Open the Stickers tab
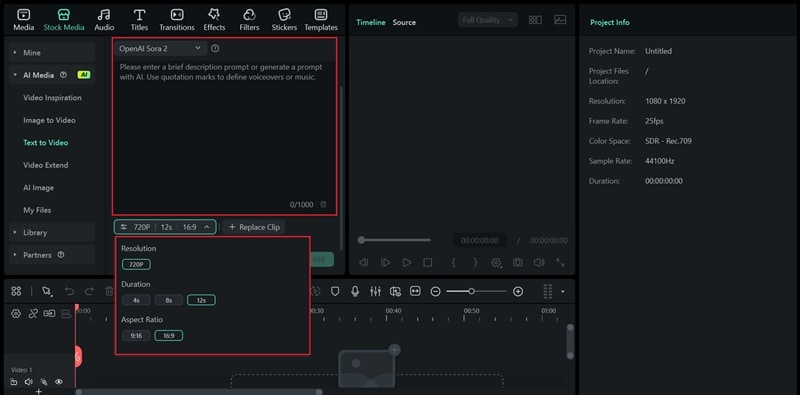This screenshot has height=395, width=800. [x=284, y=20]
